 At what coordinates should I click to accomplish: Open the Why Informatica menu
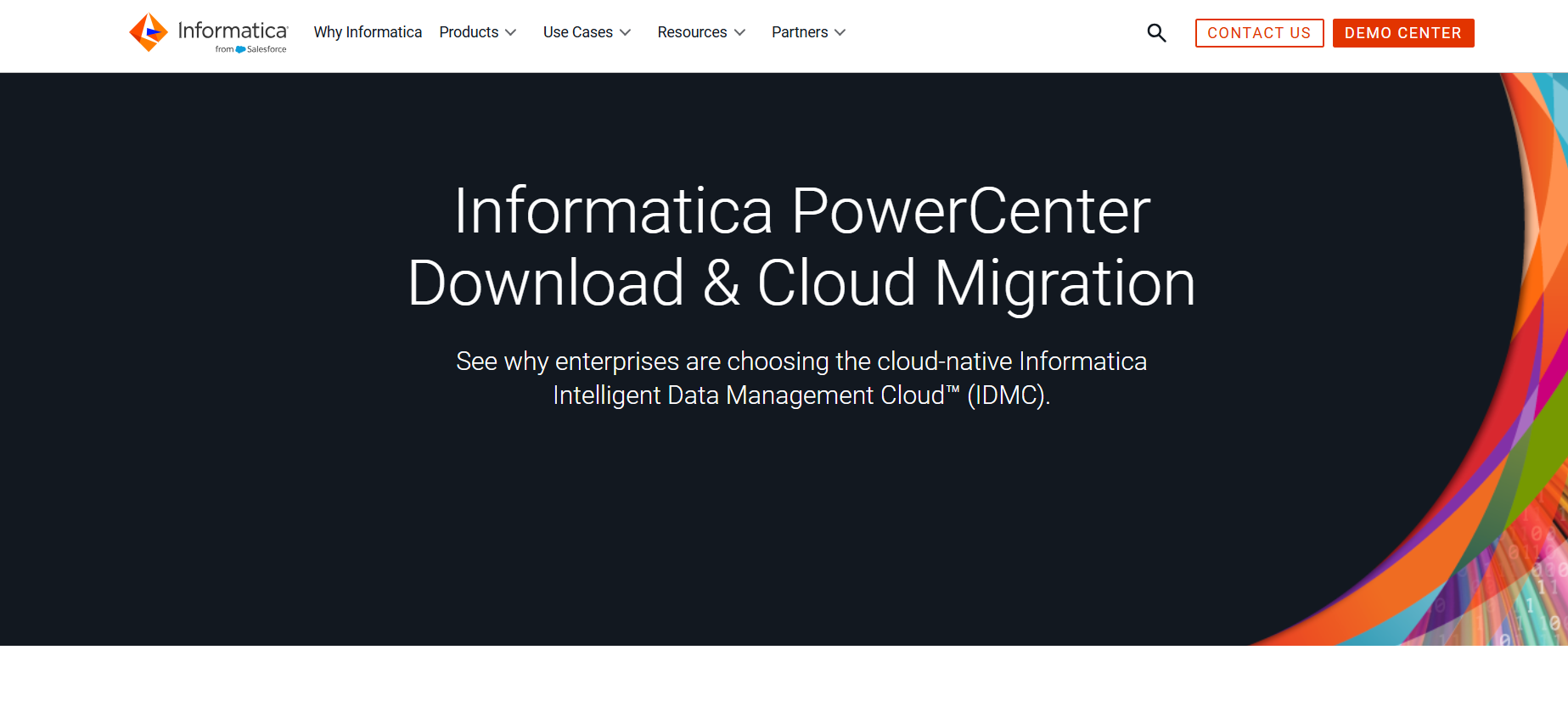(x=368, y=32)
